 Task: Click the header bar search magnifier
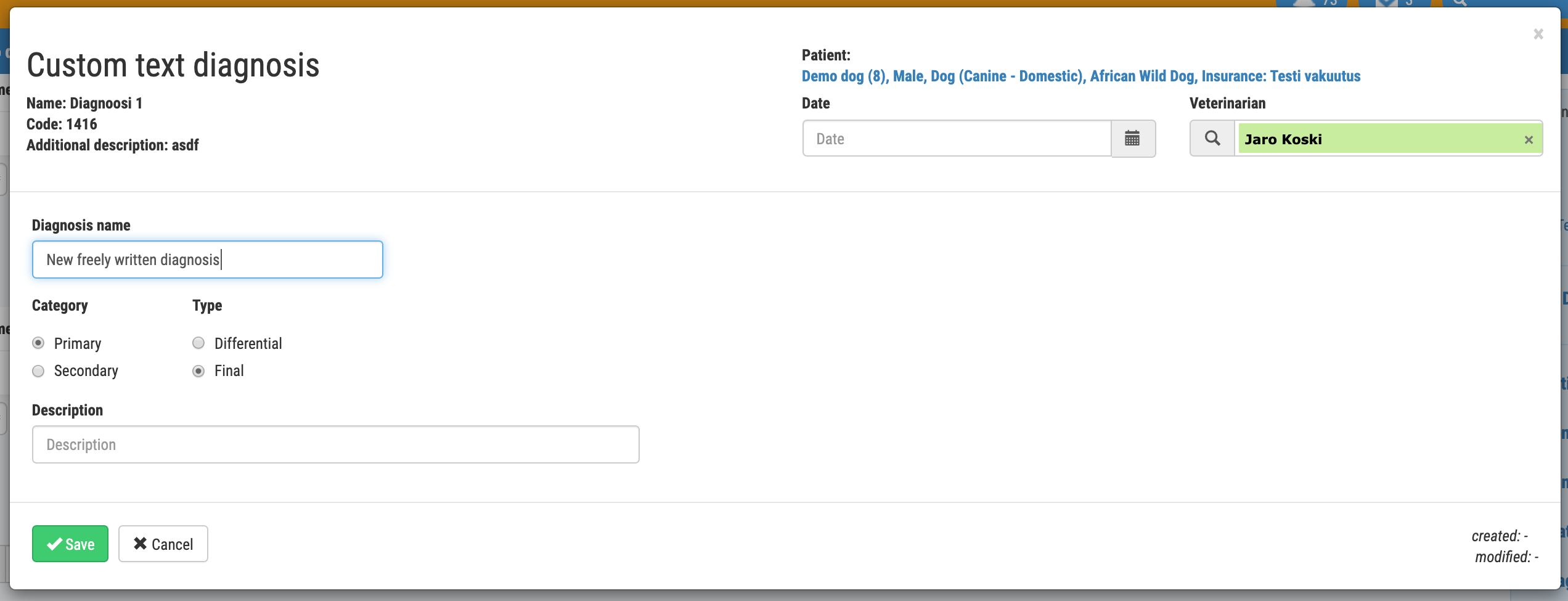pos(1459,3)
